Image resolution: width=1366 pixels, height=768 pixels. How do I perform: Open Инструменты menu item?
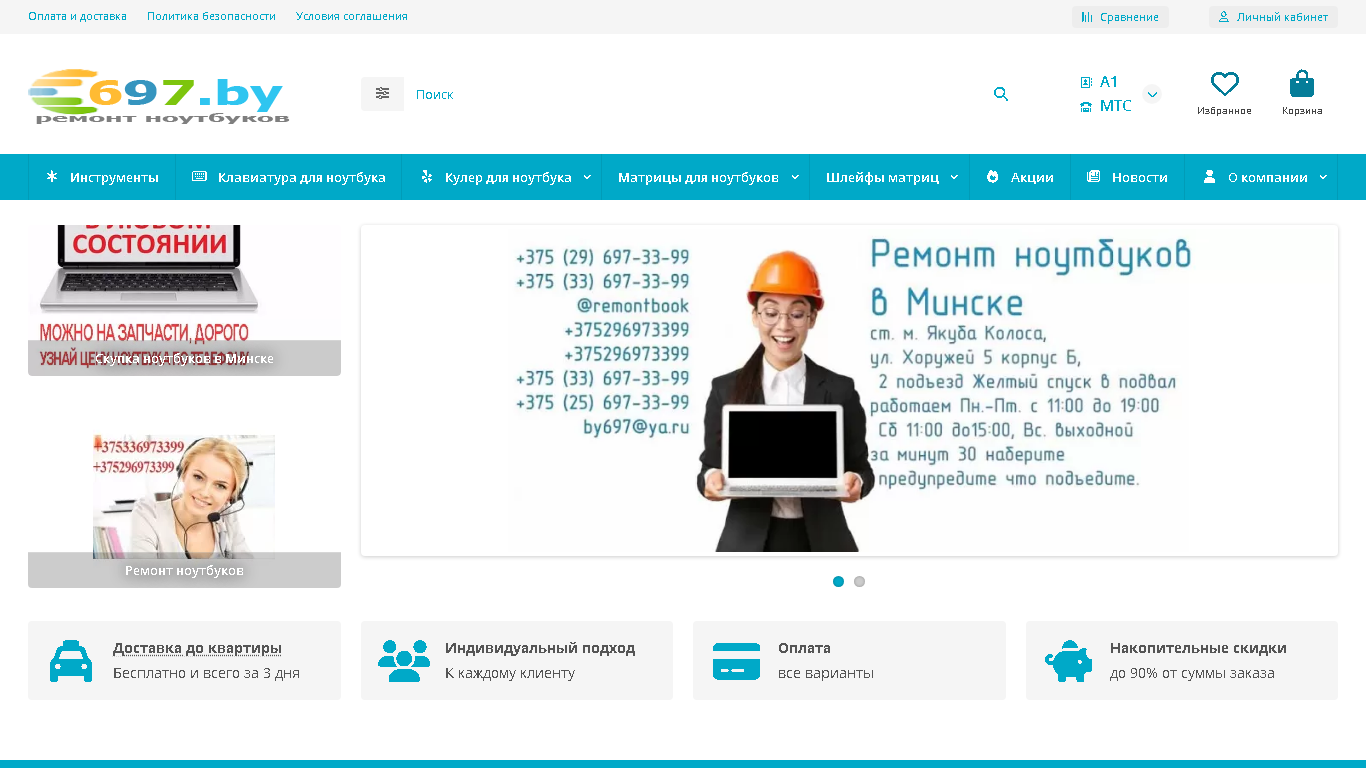click(x=102, y=177)
